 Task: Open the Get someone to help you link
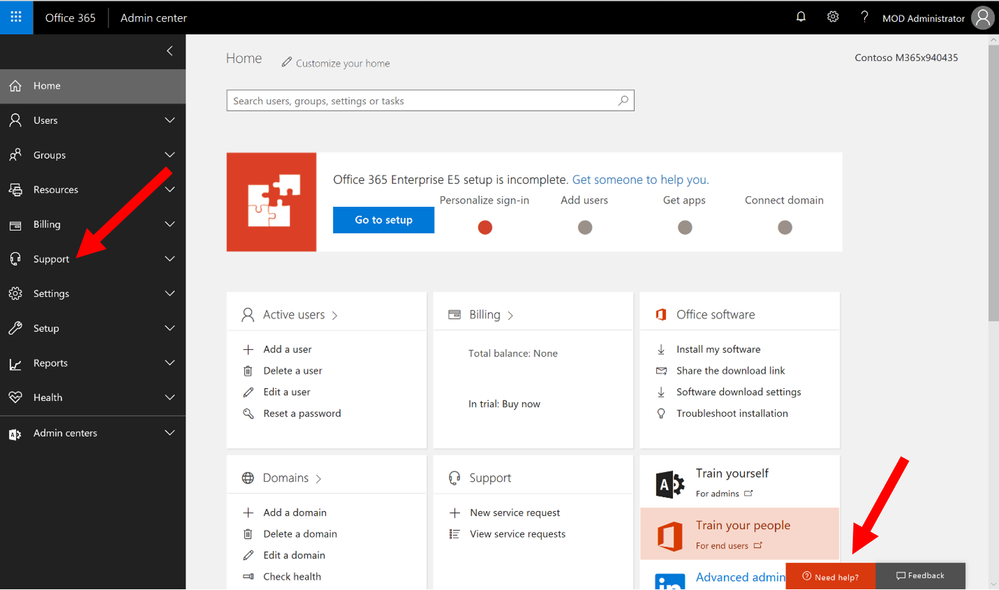640,180
